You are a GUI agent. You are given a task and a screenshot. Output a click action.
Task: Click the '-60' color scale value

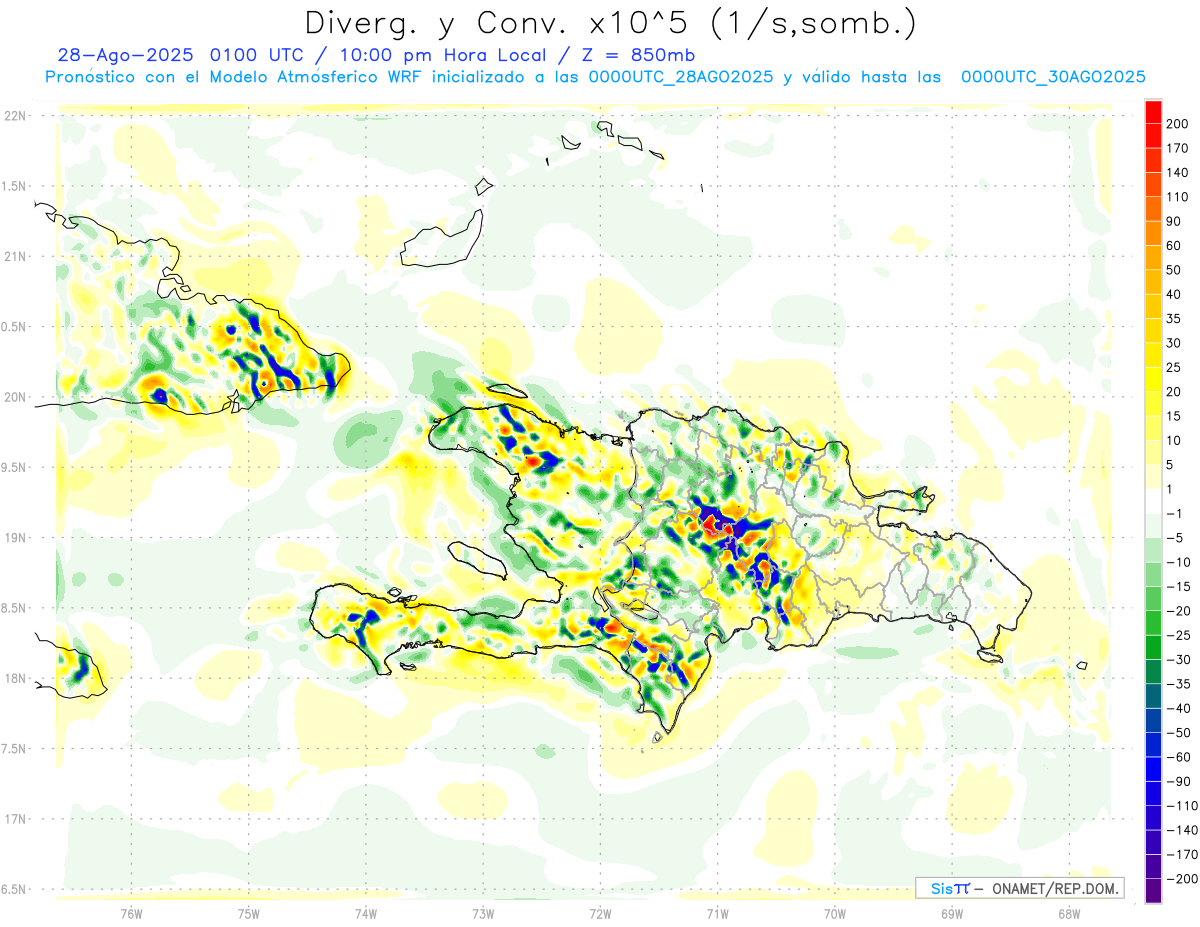pyautogui.click(x=1179, y=757)
